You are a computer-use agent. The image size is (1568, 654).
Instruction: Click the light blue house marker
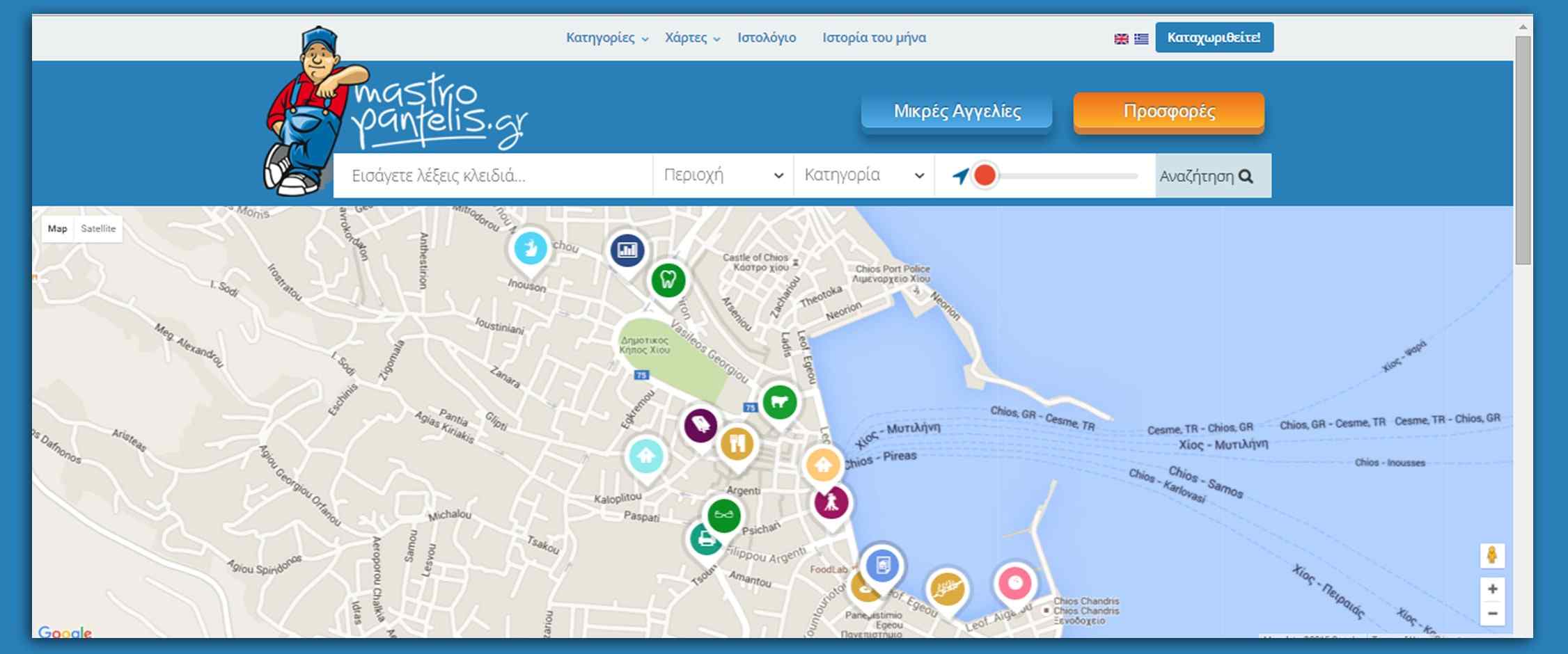645,456
